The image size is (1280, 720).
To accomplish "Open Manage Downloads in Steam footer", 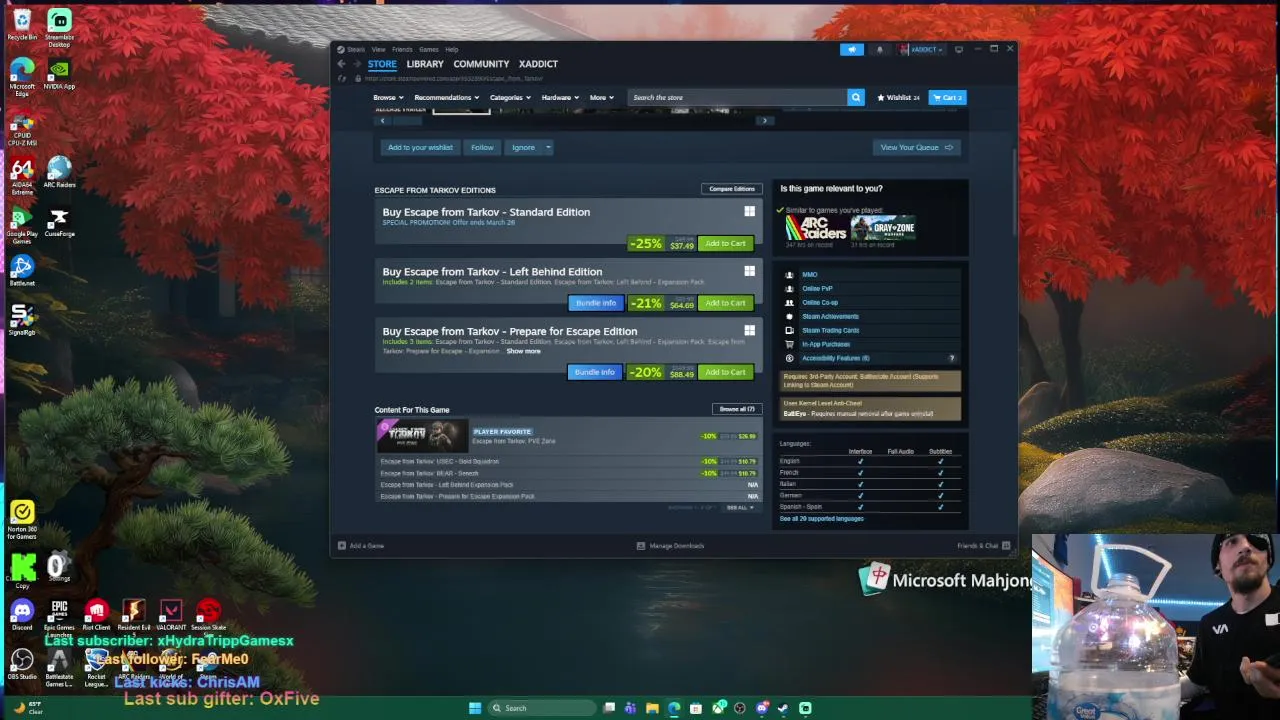I will [x=670, y=546].
